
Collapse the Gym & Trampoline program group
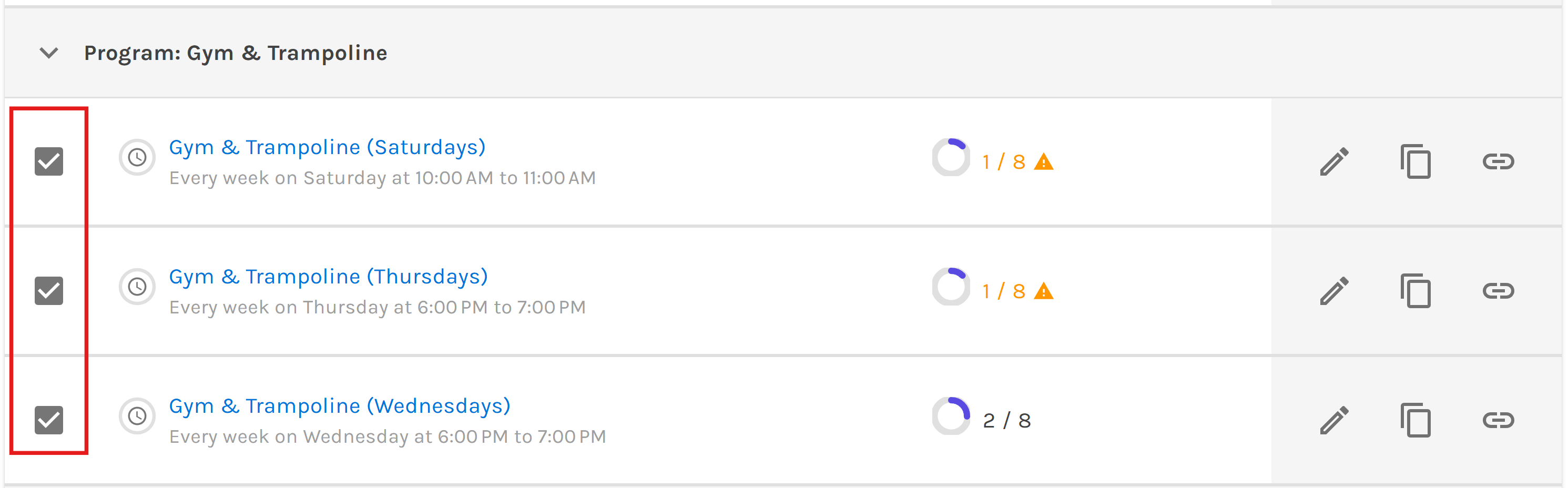coord(49,53)
